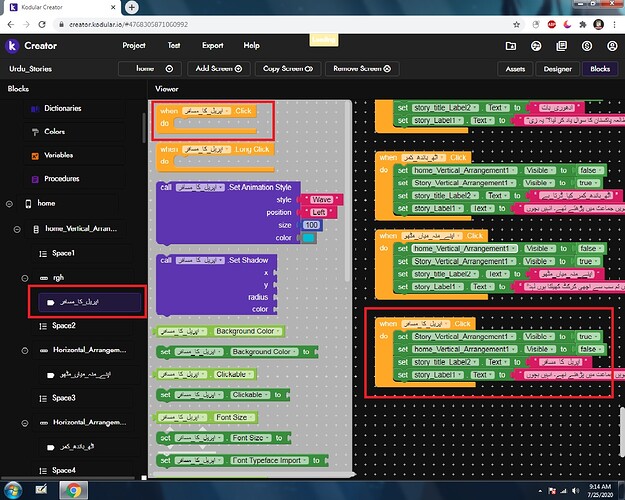This screenshot has width=625, height=500.
Task: Open the Wave animation style dropdown
Action: point(320,199)
